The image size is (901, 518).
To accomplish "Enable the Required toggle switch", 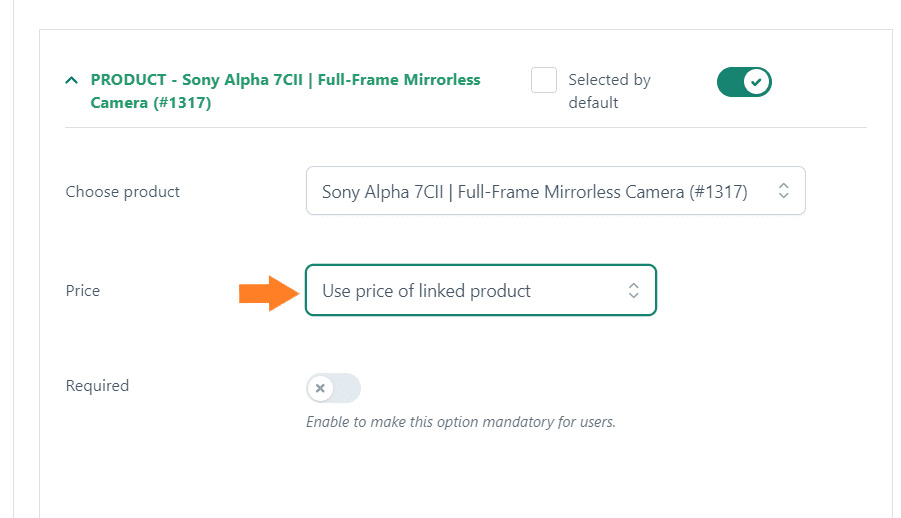I will click(333, 388).
